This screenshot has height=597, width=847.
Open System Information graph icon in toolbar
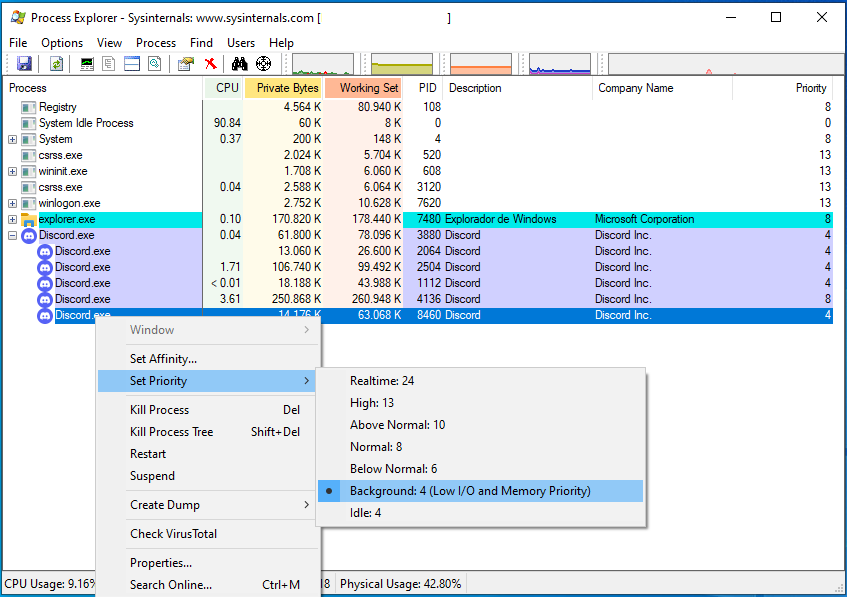coord(87,64)
